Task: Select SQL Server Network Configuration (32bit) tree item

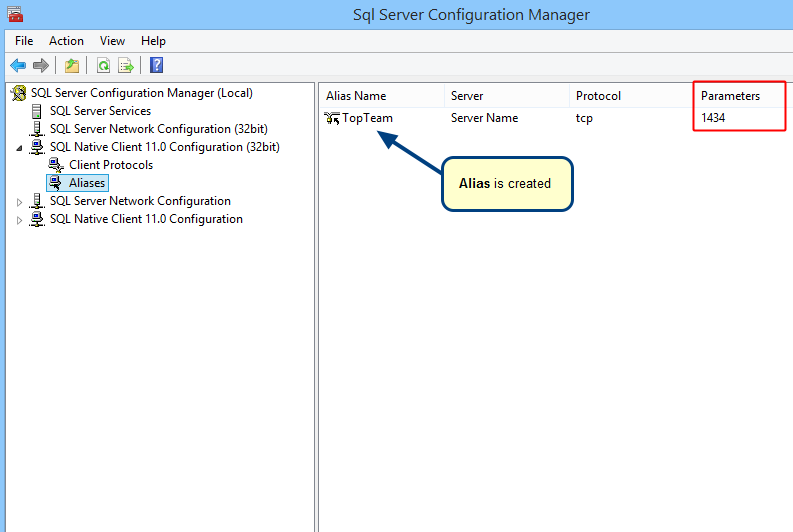Action: pos(158,129)
